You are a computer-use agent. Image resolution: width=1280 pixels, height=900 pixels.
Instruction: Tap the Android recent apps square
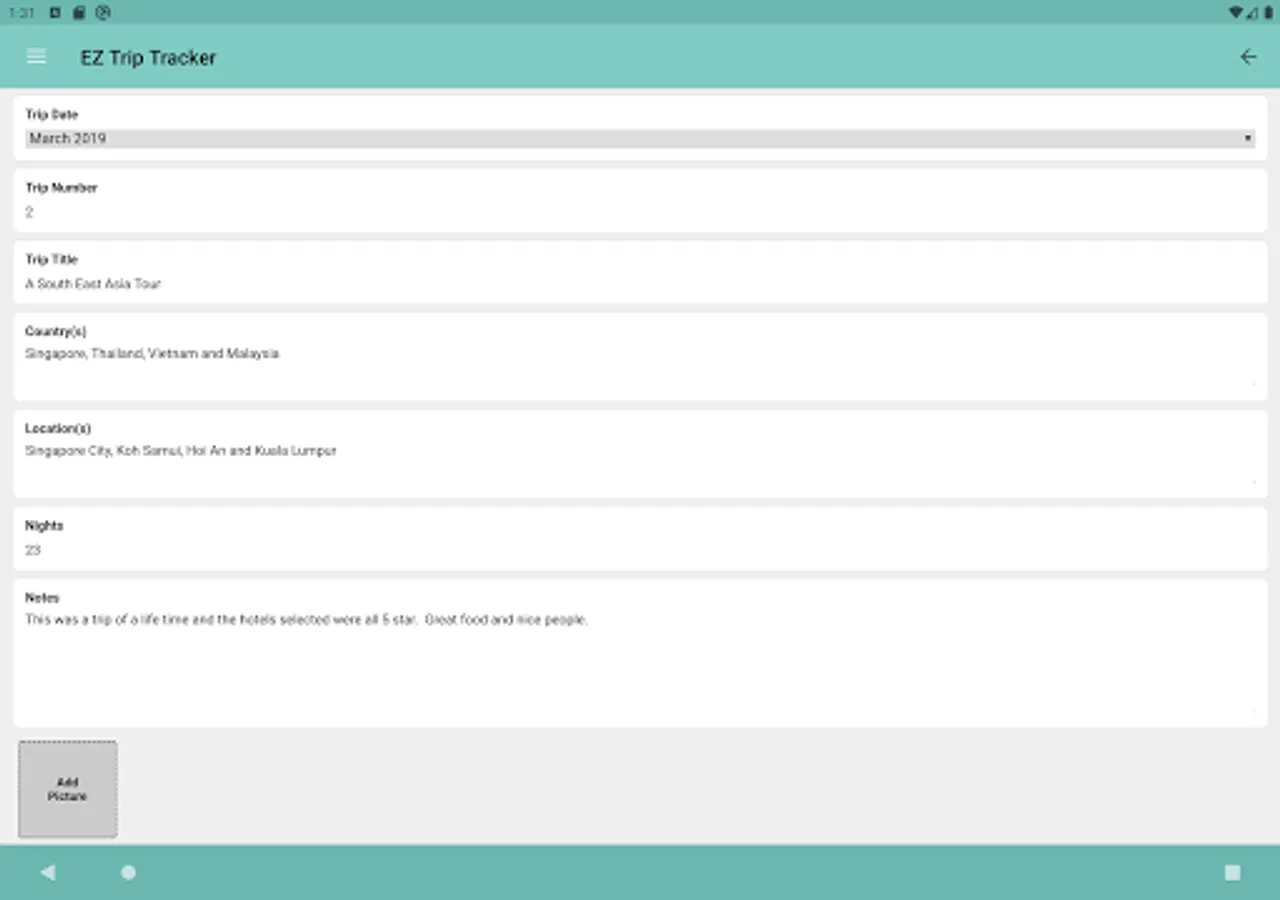(x=1232, y=872)
